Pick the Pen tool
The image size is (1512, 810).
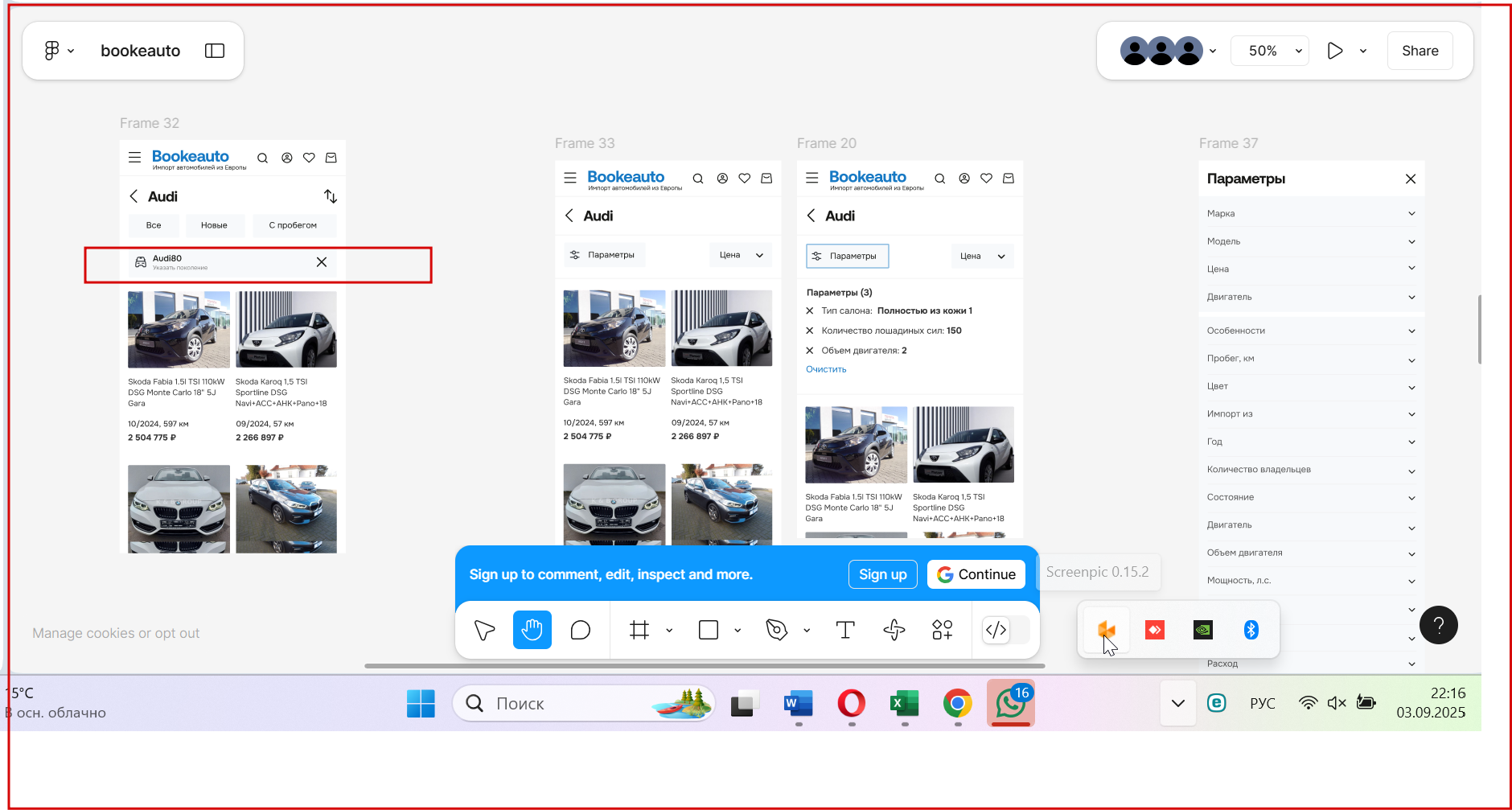[776, 630]
